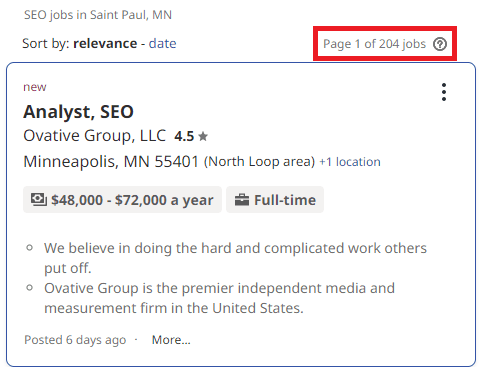This screenshot has height=367, width=479.
Task: Click the Page 1 of 204 jobs text
Action: 374,44
